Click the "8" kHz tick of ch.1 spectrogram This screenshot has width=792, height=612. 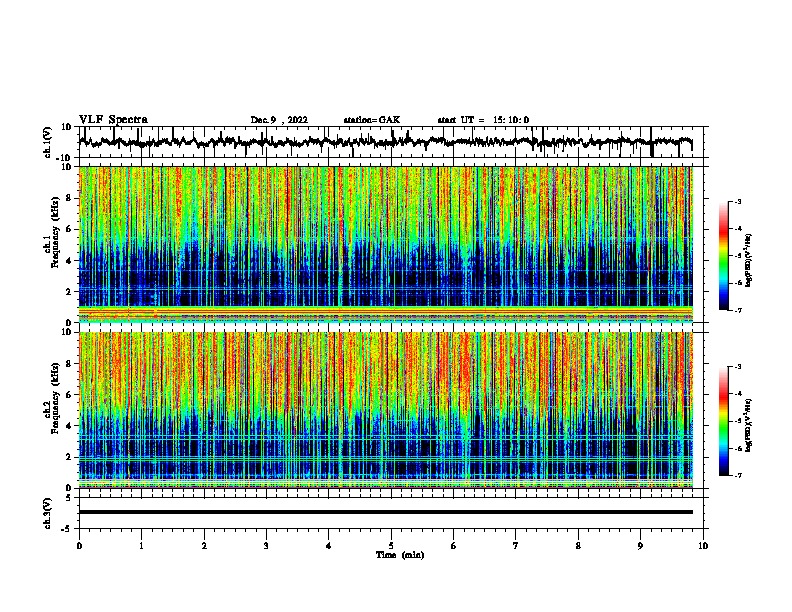(70, 198)
